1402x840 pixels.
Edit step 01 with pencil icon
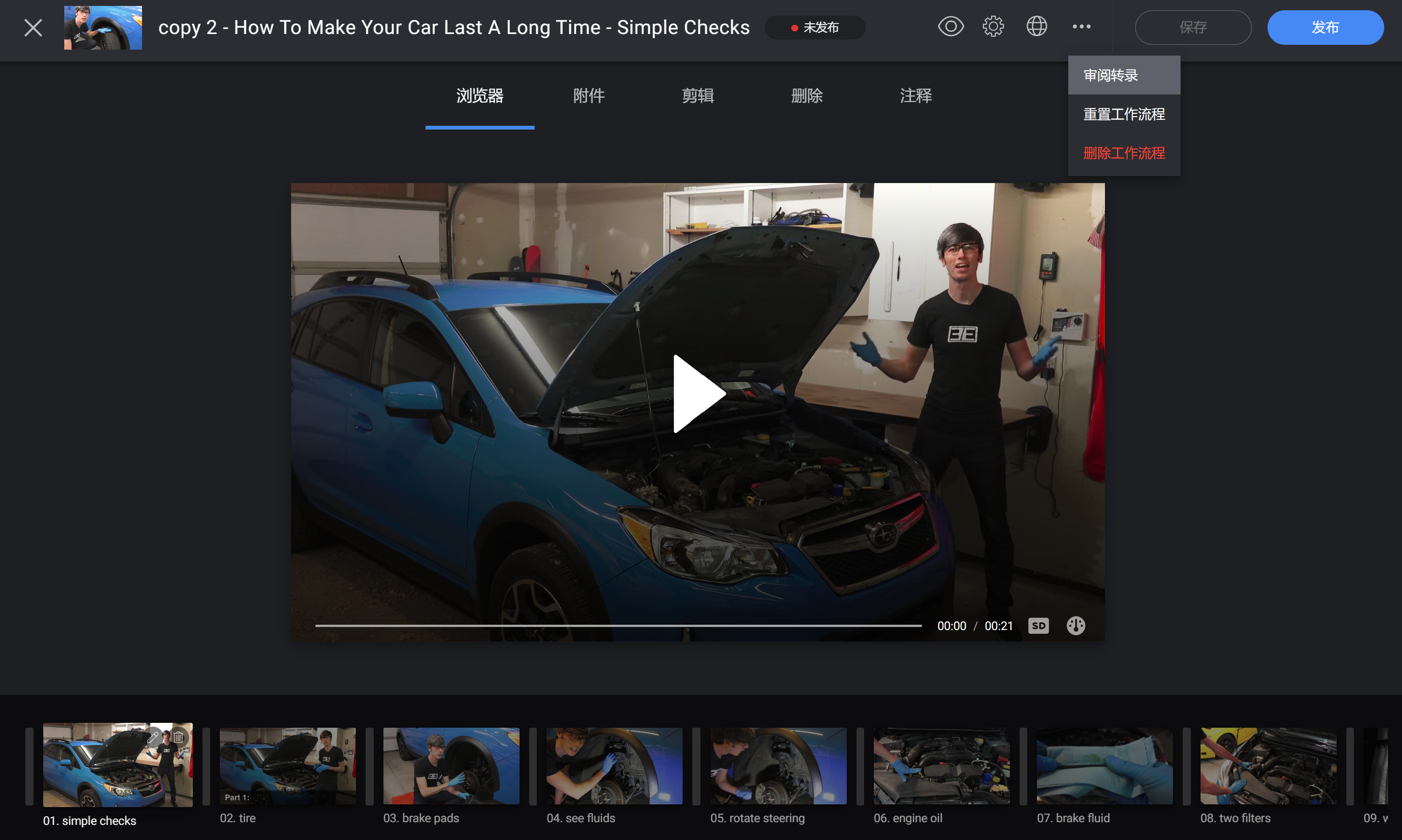pos(153,737)
